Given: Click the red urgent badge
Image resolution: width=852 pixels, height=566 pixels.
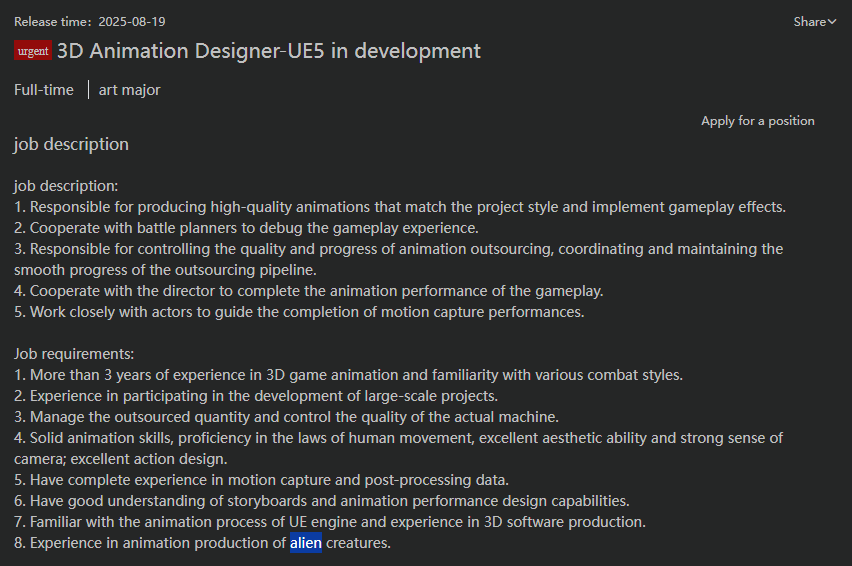Looking at the screenshot, I should [x=33, y=51].
